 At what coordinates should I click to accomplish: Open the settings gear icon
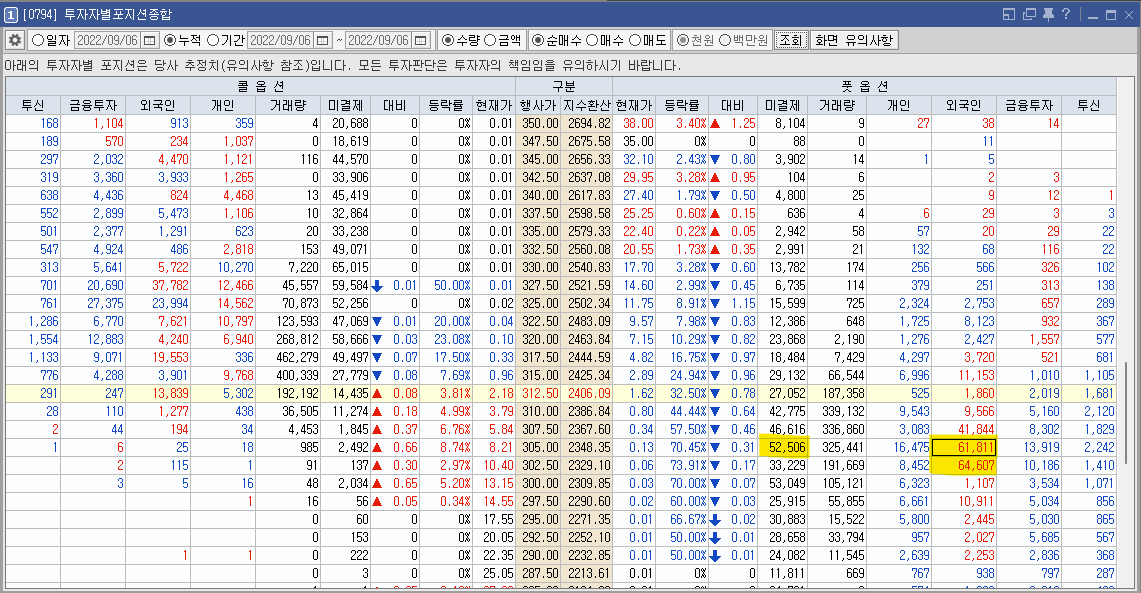(x=15, y=40)
